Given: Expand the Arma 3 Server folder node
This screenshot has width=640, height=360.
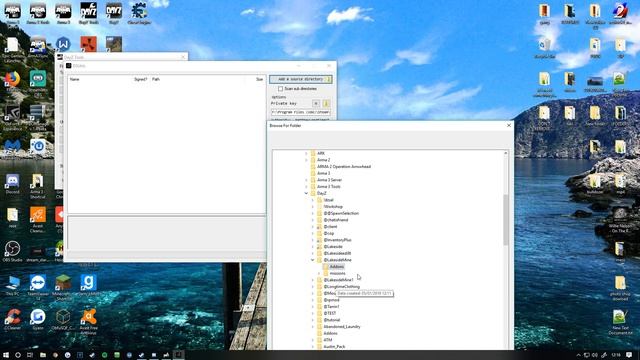Looking at the screenshot, I should pyautogui.click(x=306, y=180).
